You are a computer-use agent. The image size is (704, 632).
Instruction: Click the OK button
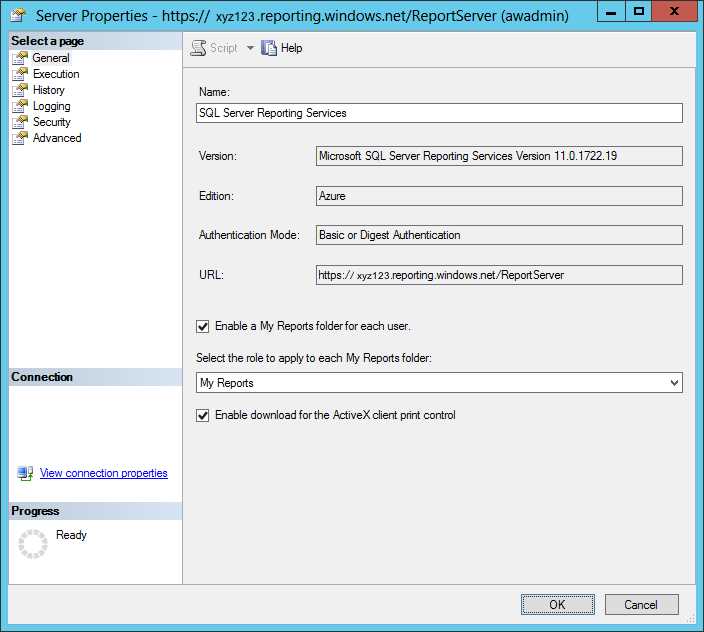[x=558, y=605]
